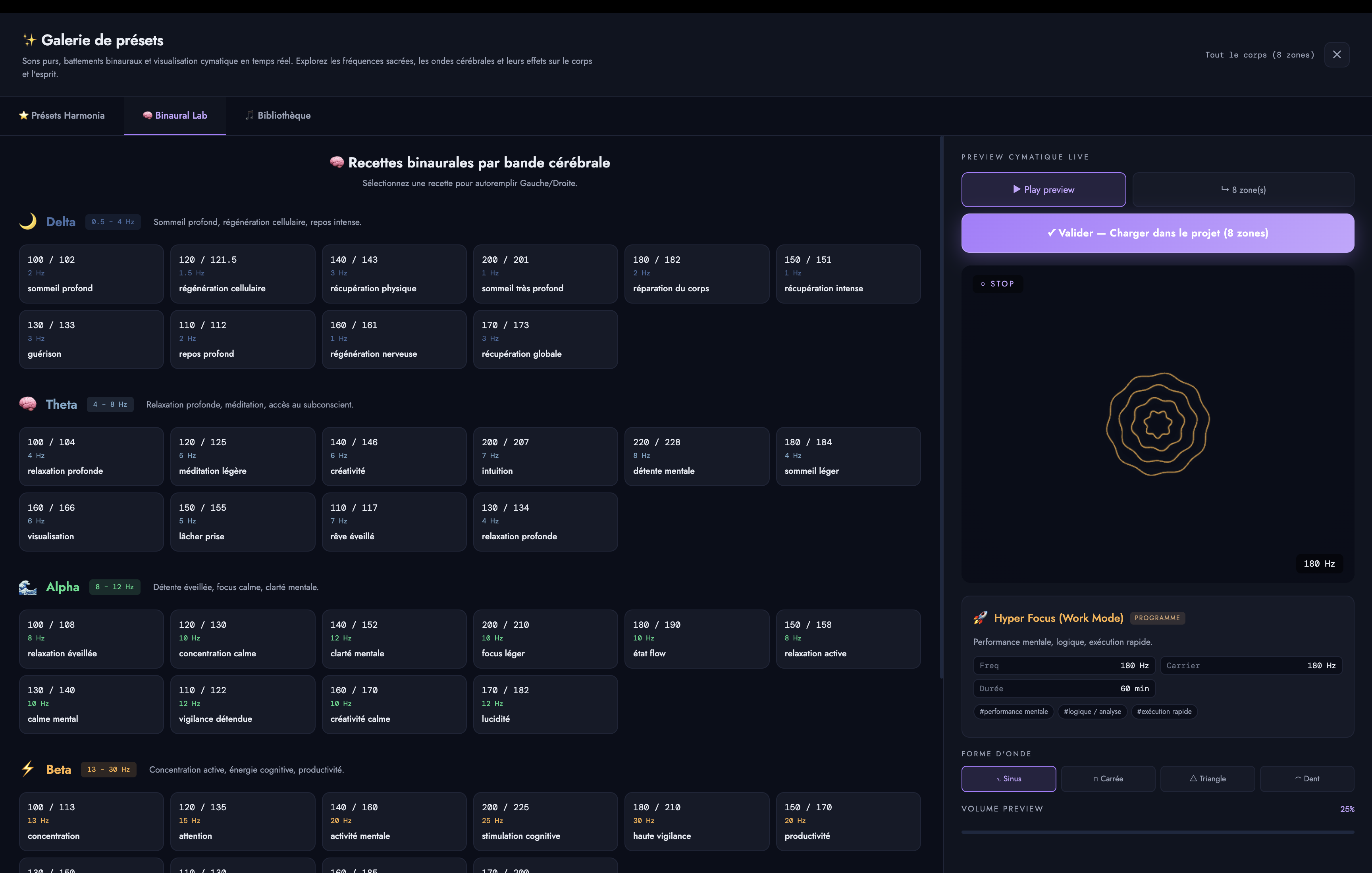Click the rocket icon beside Hyper Focus
This screenshot has width=1372, height=873.
coord(981,618)
